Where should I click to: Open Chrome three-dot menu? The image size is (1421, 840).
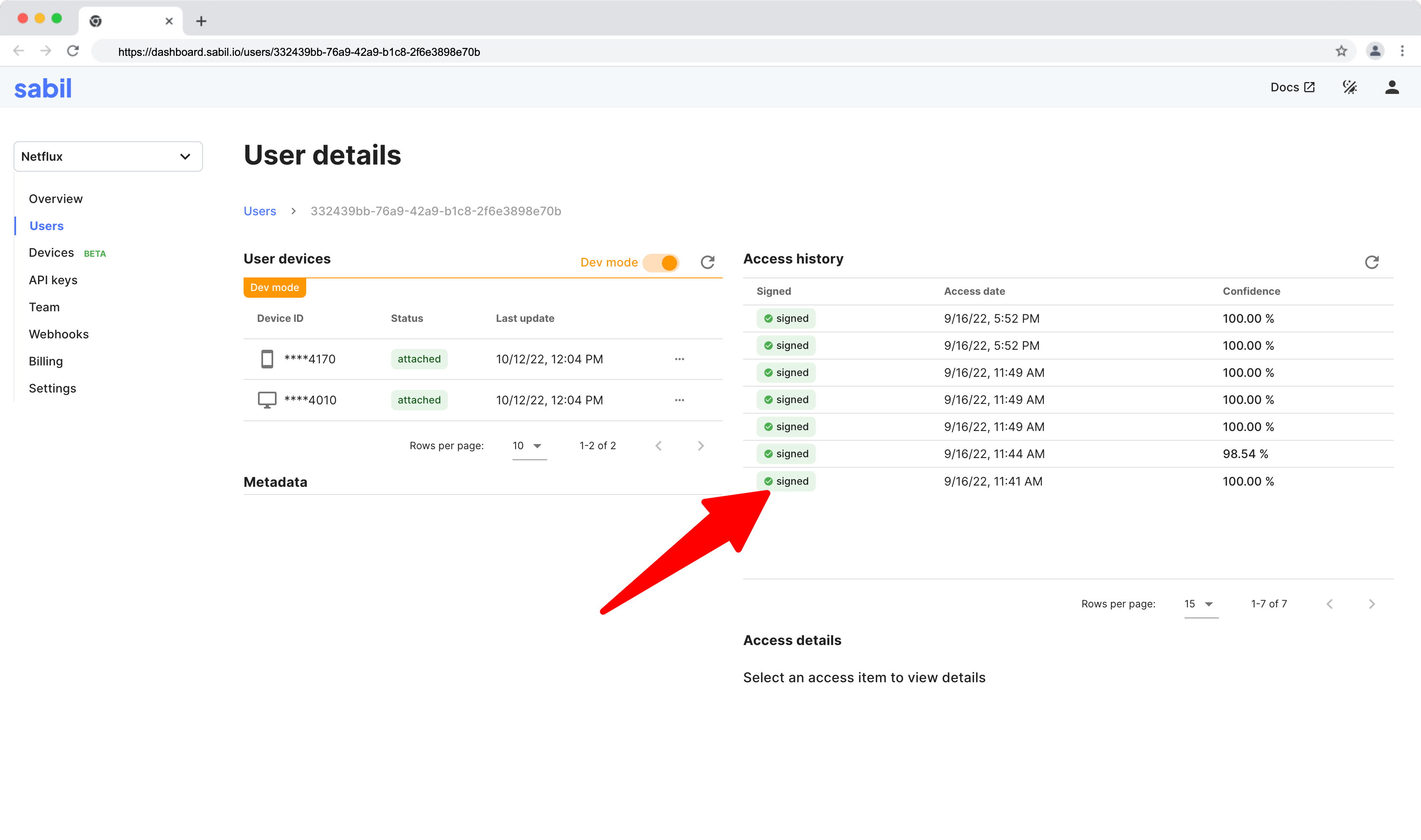pyautogui.click(x=1402, y=51)
